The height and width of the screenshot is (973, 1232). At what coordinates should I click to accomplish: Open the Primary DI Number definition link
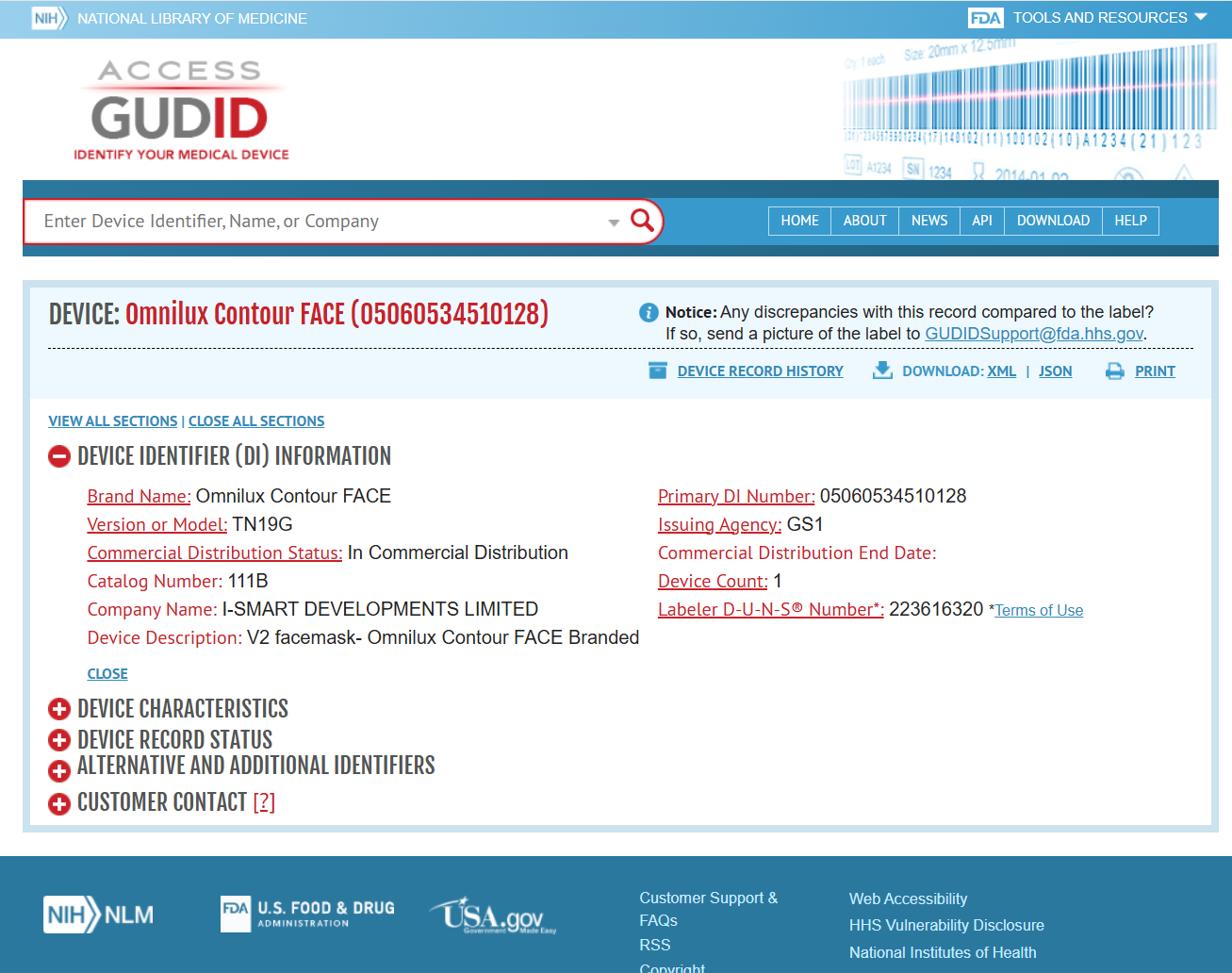(x=736, y=497)
